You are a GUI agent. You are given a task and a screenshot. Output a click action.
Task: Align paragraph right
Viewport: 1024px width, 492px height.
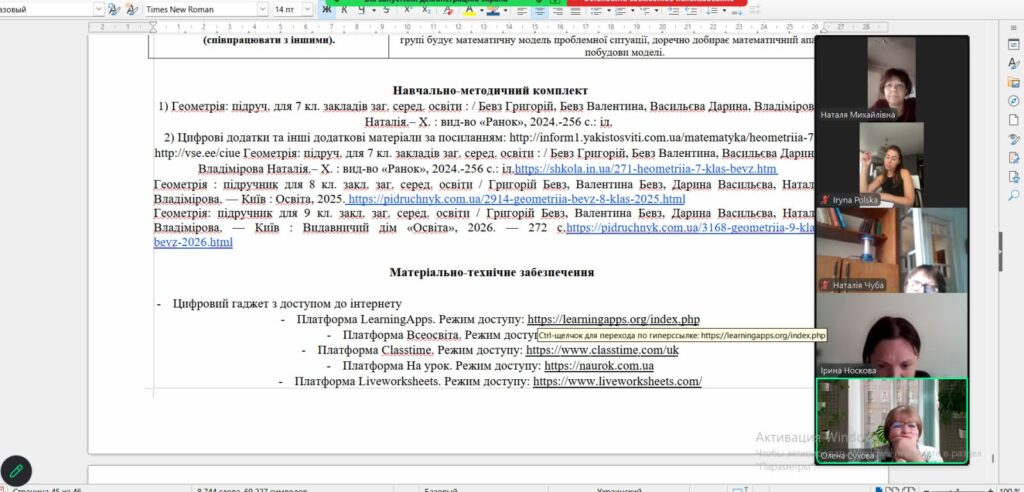pos(556,10)
